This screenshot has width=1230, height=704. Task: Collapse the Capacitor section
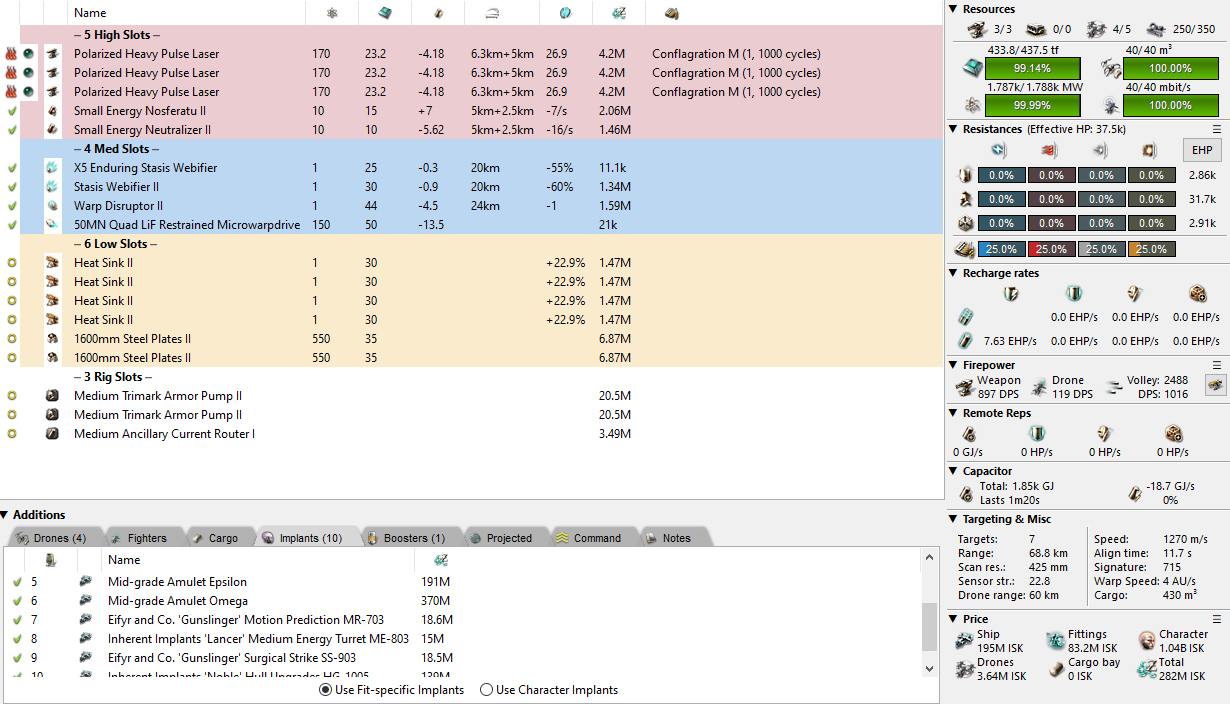click(953, 471)
